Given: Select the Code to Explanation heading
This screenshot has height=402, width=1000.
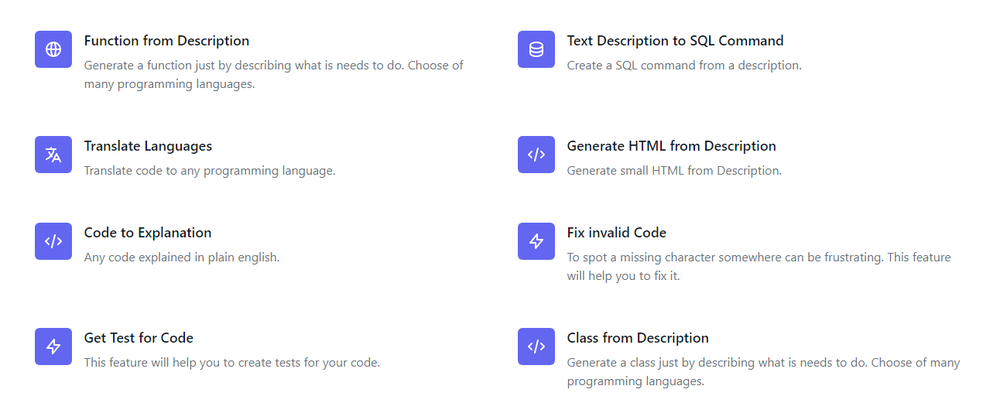Looking at the screenshot, I should point(148,233).
